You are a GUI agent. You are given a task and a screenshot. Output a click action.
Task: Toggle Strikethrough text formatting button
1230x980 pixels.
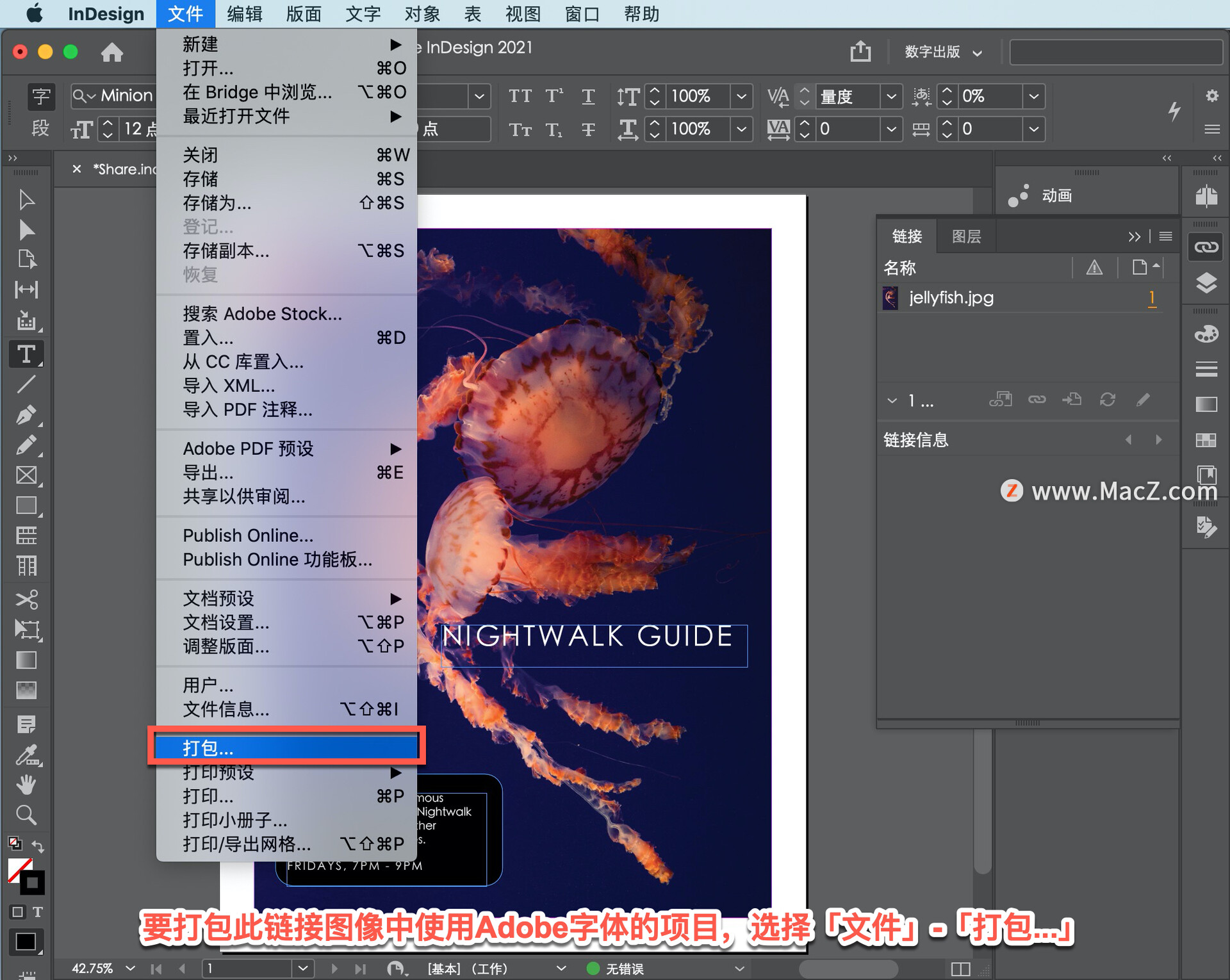[588, 129]
